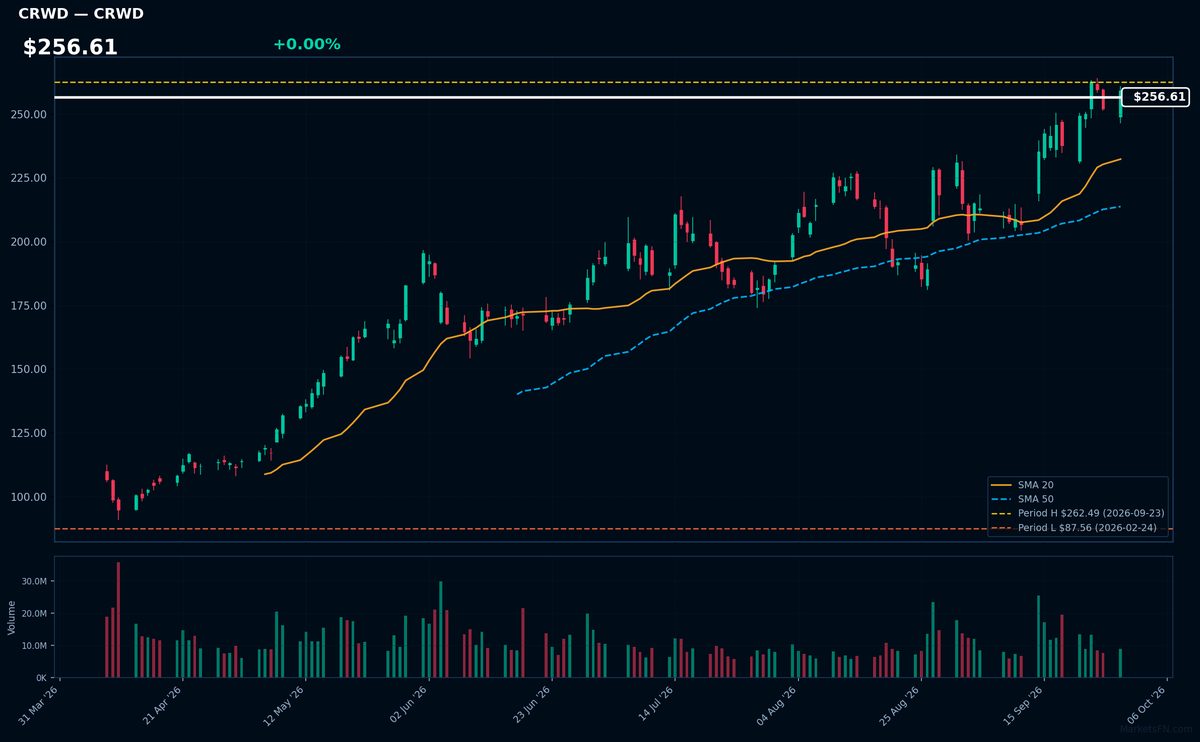The height and width of the screenshot is (742, 1200).
Task: Click the 175.00 price axis label
Action: click(x=31, y=306)
